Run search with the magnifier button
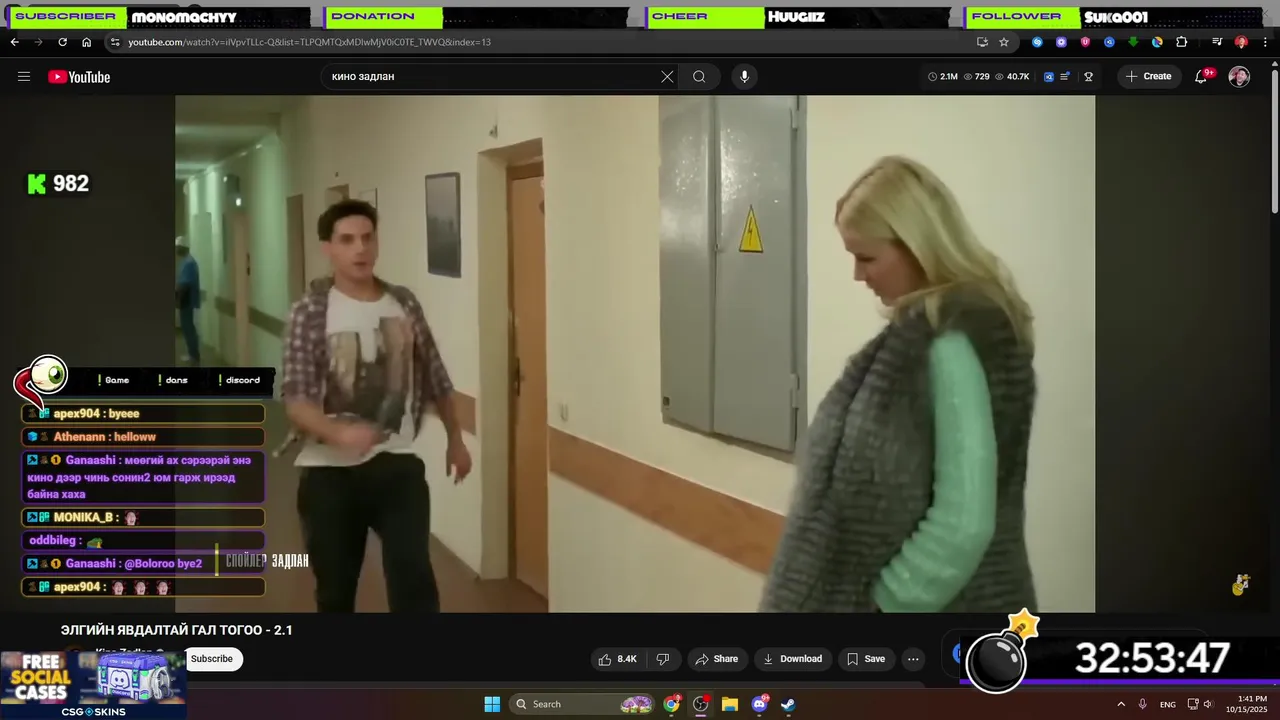The width and height of the screenshot is (1280, 720). (x=699, y=77)
